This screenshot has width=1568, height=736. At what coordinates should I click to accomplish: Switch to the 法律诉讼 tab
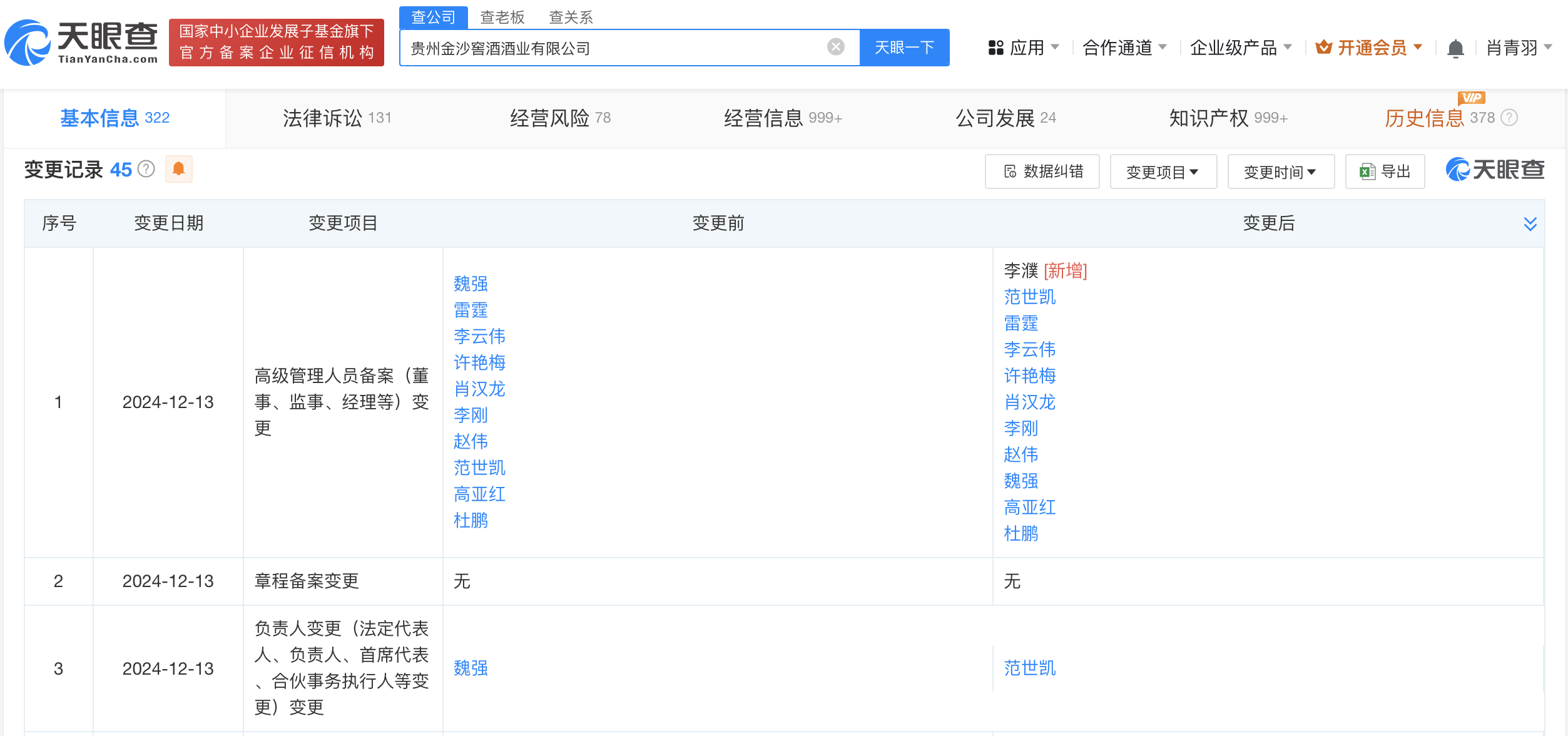click(x=337, y=118)
